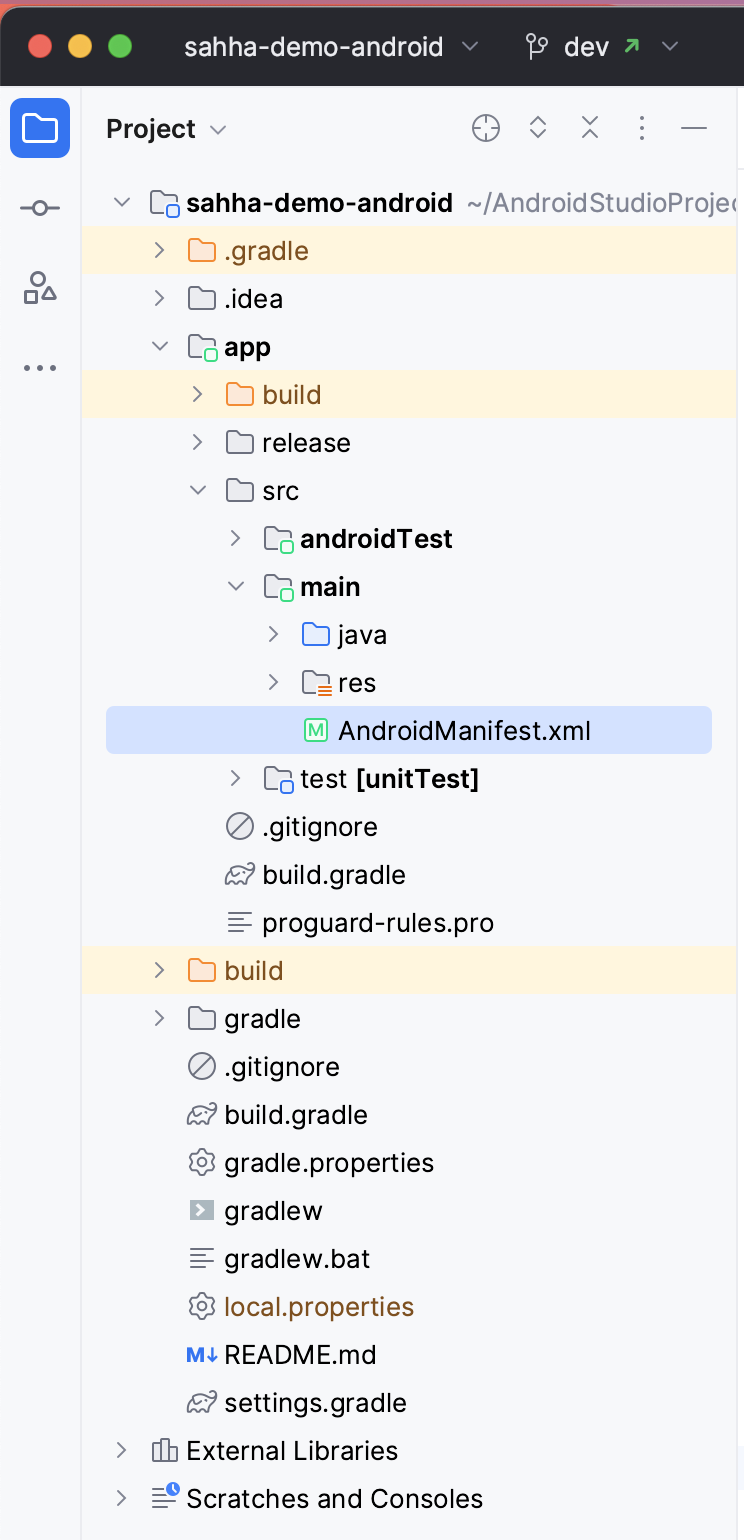The image size is (744, 1540).
Task: Open the Commit tool window icon
Action: 40,208
